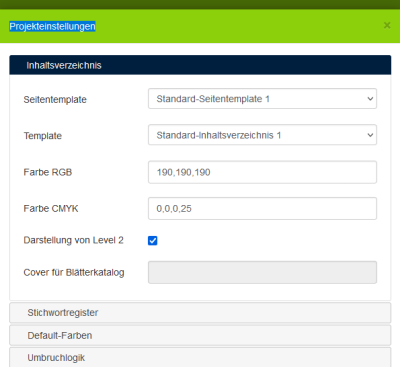Click the Farbe RGB label

coord(48,172)
